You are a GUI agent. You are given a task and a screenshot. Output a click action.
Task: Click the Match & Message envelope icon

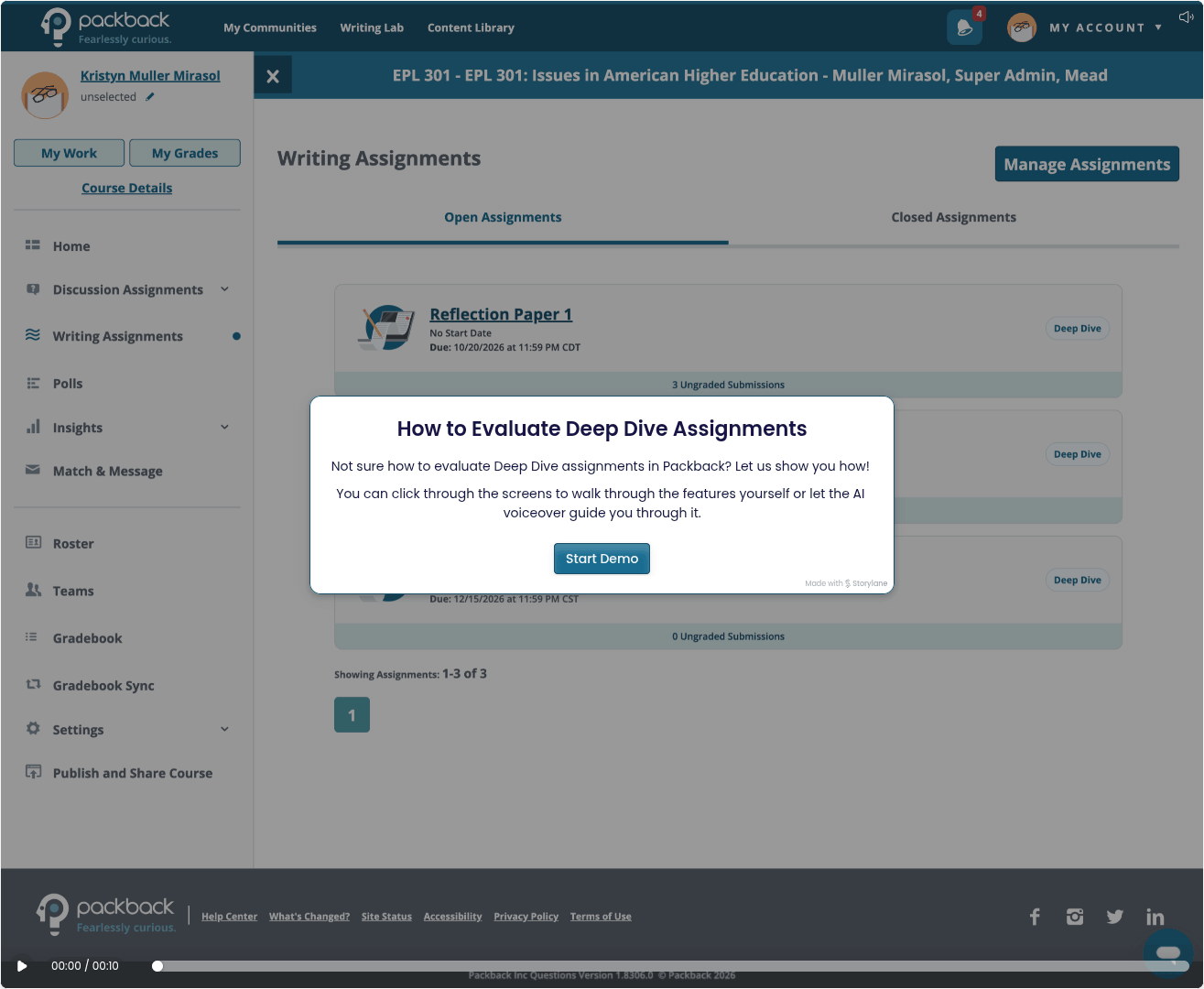coord(33,470)
